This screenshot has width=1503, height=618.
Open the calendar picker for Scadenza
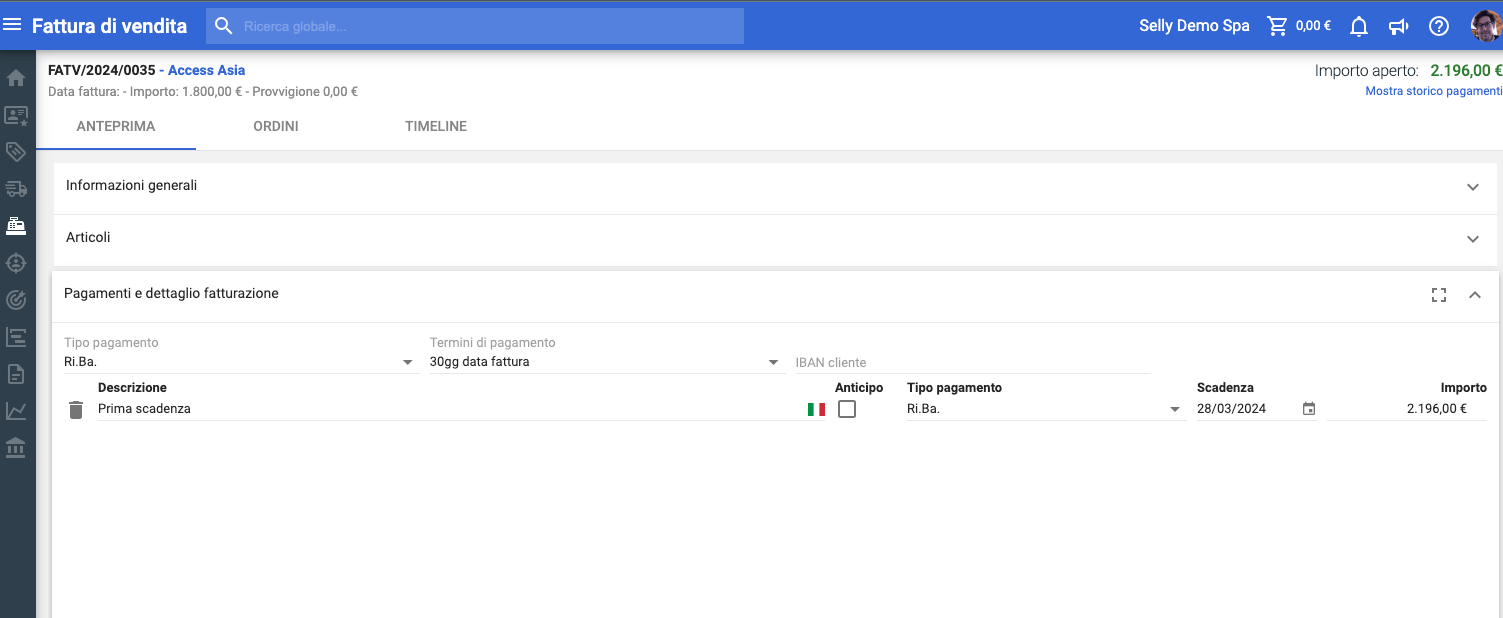tap(1309, 409)
